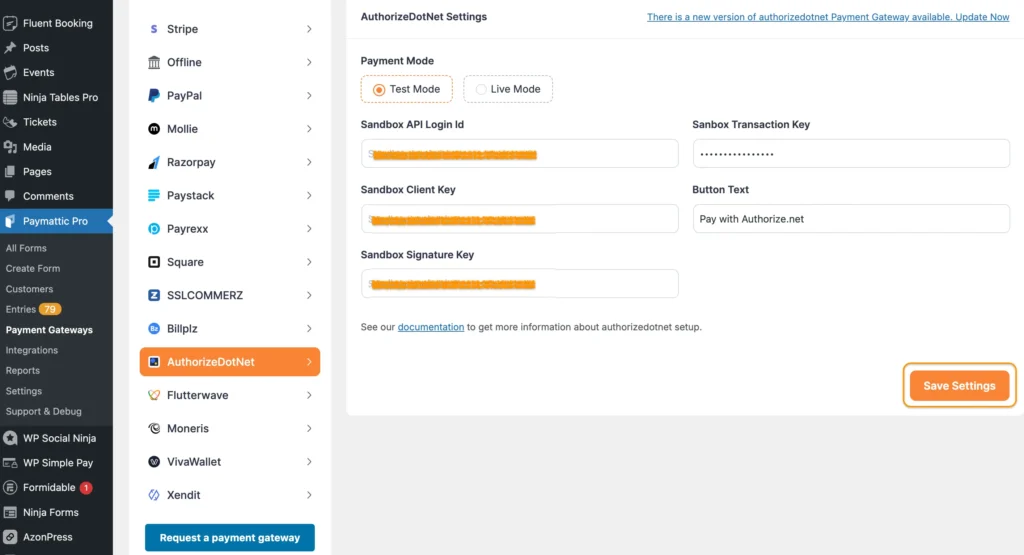
Task: Click the WP Social Ninja icon
Action: tap(10, 438)
